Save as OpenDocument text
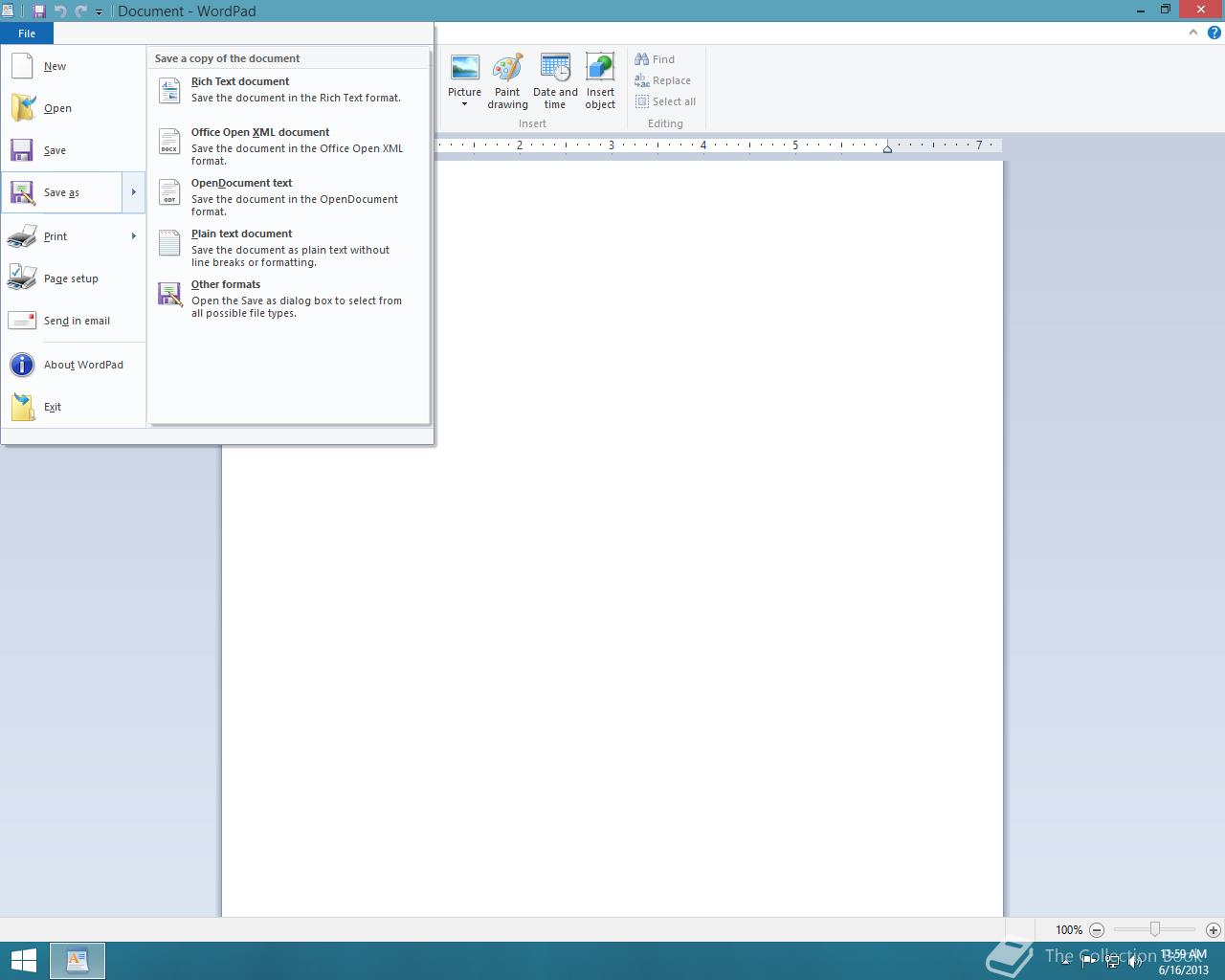The height and width of the screenshot is (980, 1225). 288,197
